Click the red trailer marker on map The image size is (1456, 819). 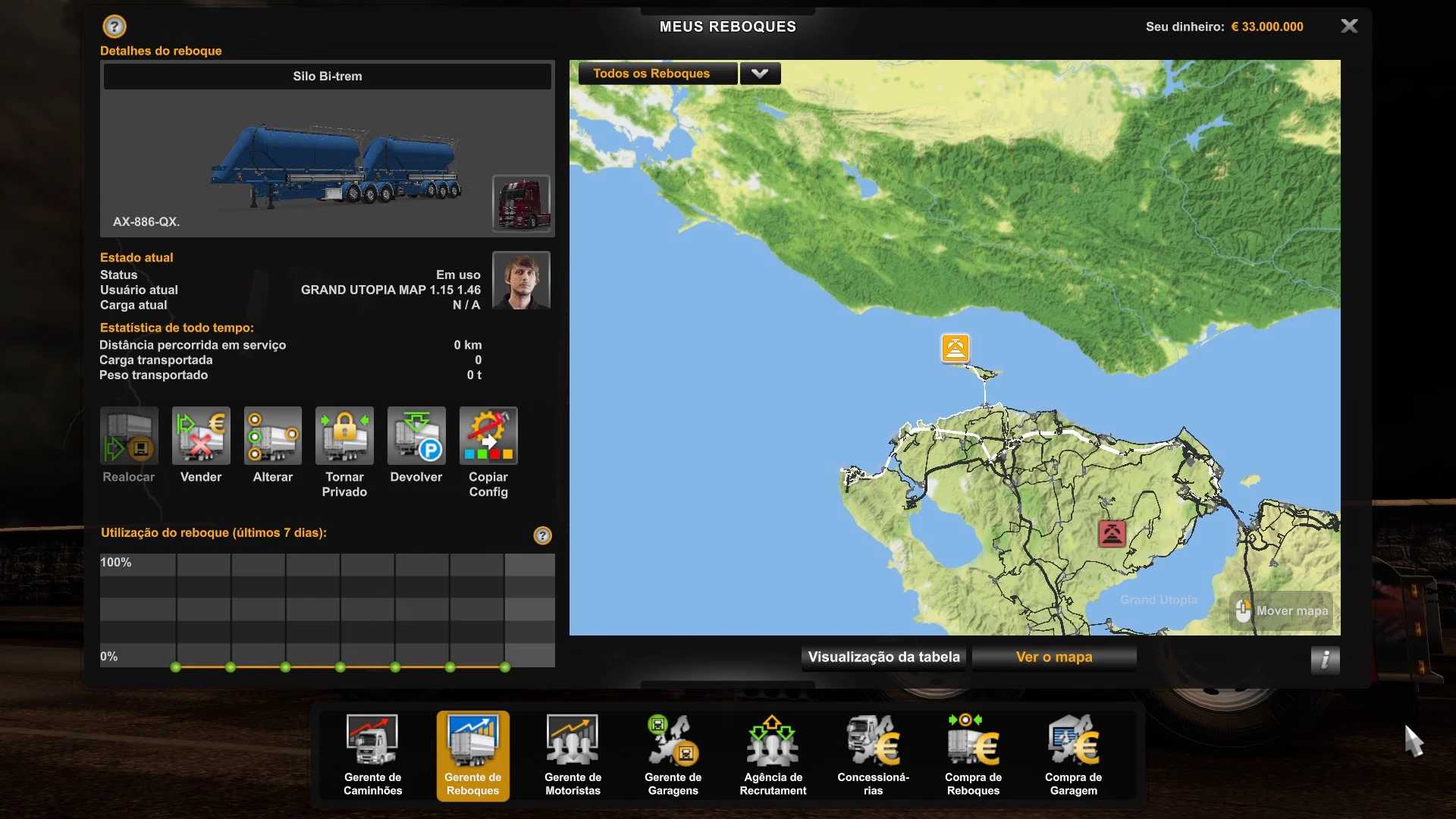tap(1112, 534)
